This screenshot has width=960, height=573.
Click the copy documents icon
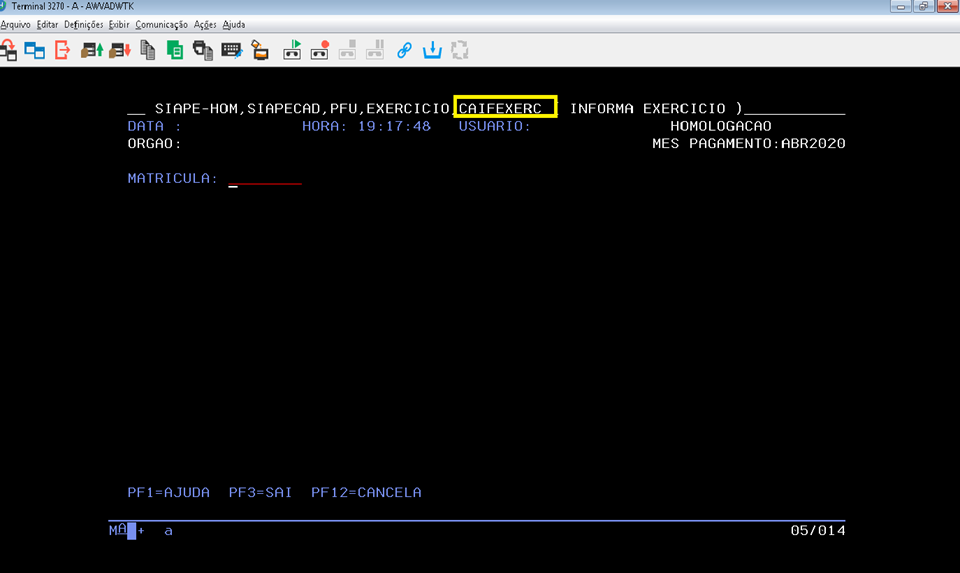(148, 49)
